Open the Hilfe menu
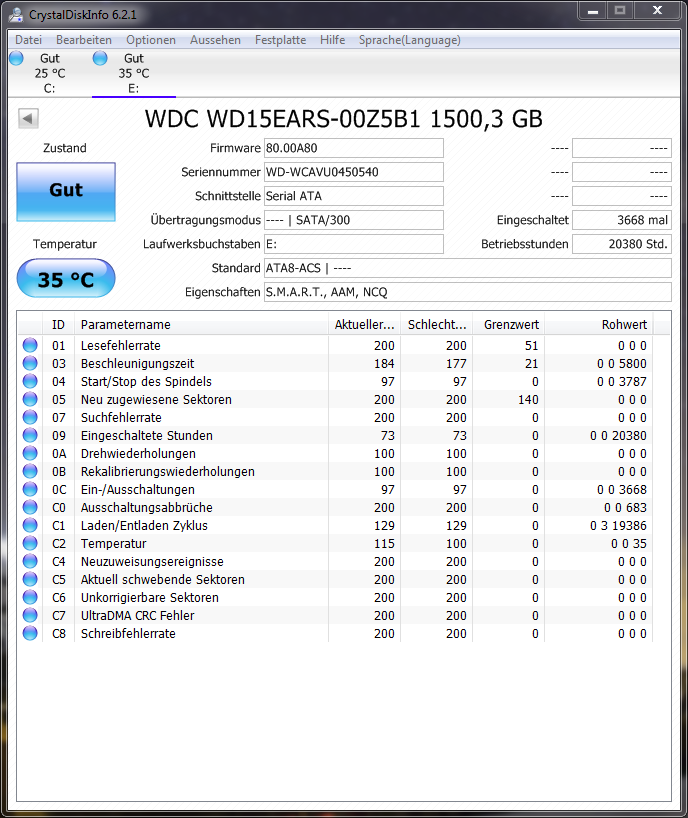 pos(332,40)
